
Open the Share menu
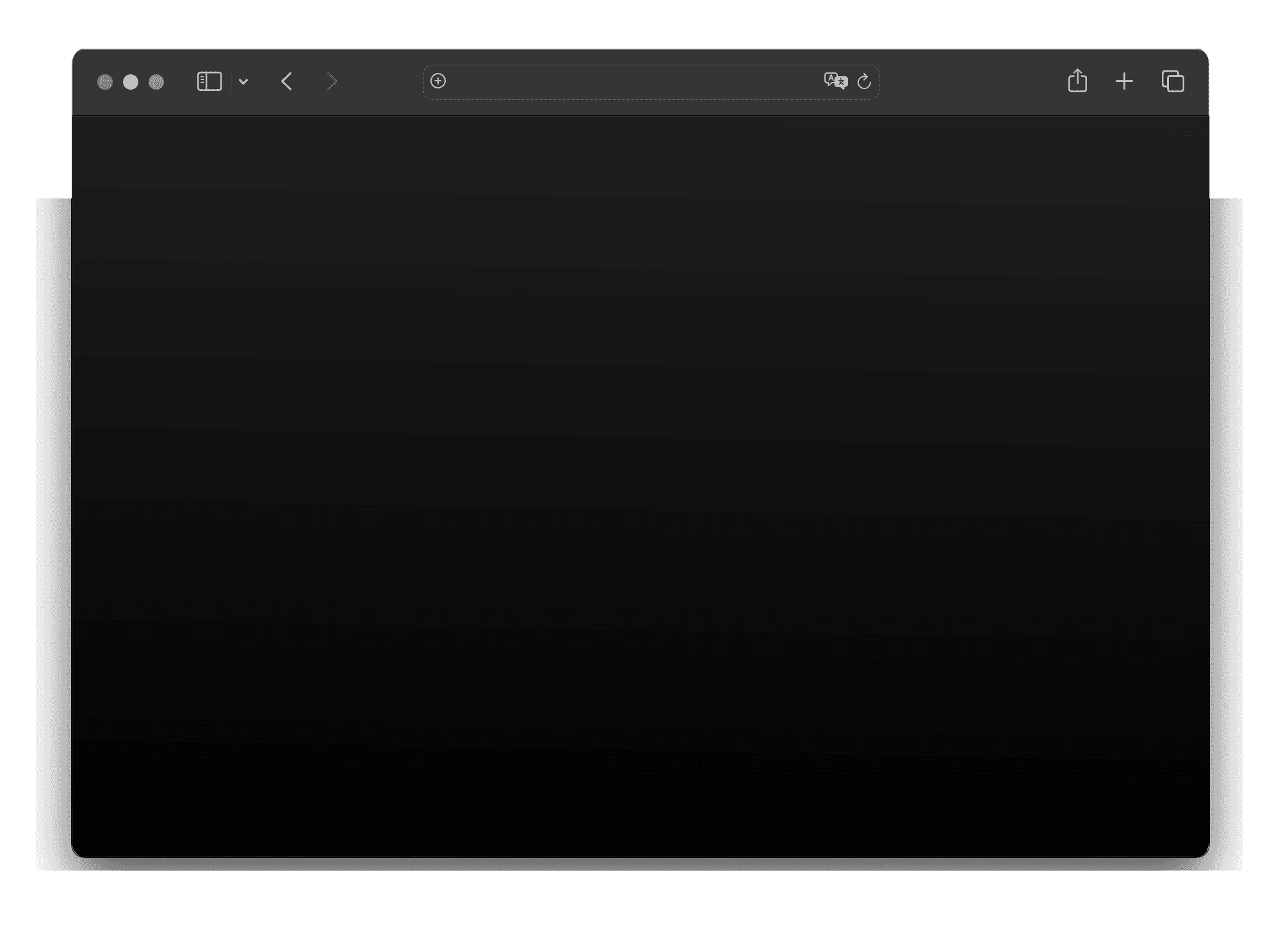[x=1077, y=80]
